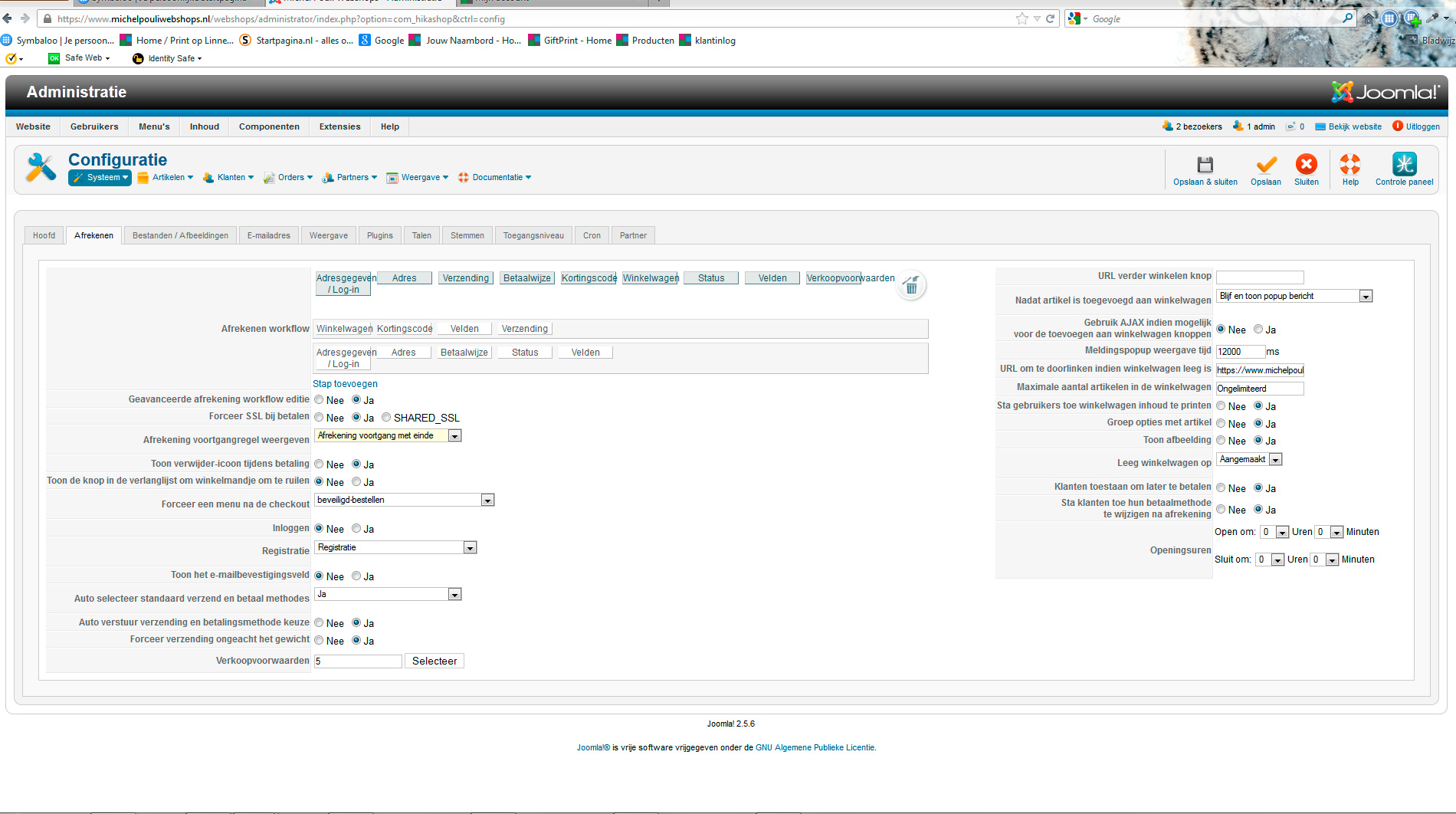Viewport: 1456px width, 814px height.
Task: Open the Componenten menu
Action: (x=269, y=126)
